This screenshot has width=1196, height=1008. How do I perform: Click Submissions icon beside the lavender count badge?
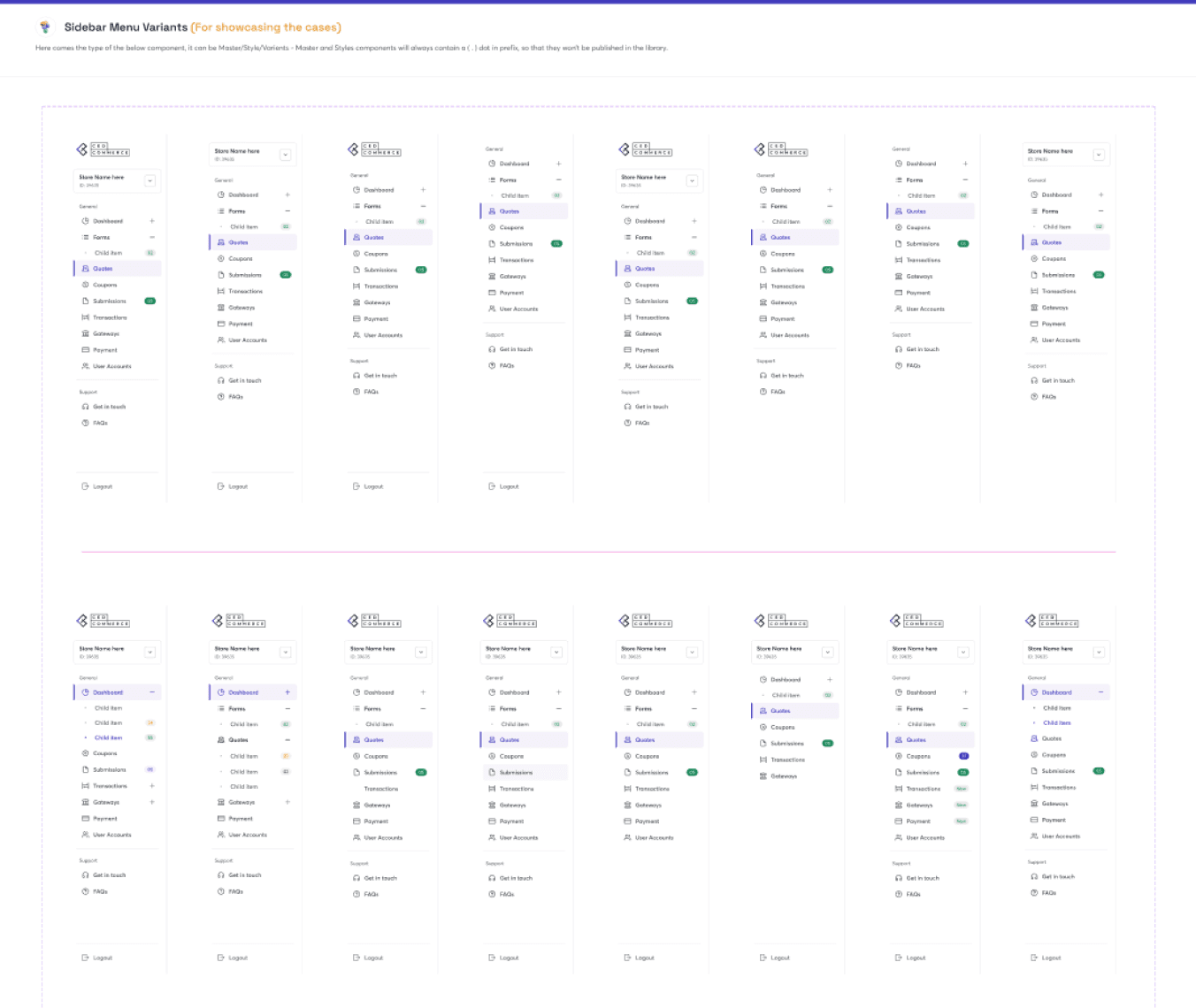86,769
